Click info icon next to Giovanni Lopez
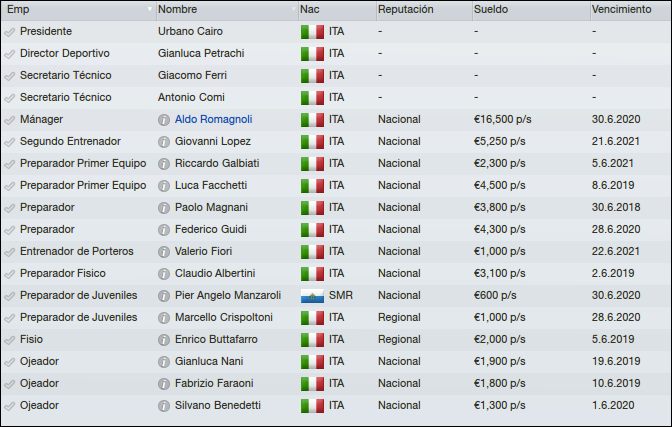 click(x=164, y=141)
